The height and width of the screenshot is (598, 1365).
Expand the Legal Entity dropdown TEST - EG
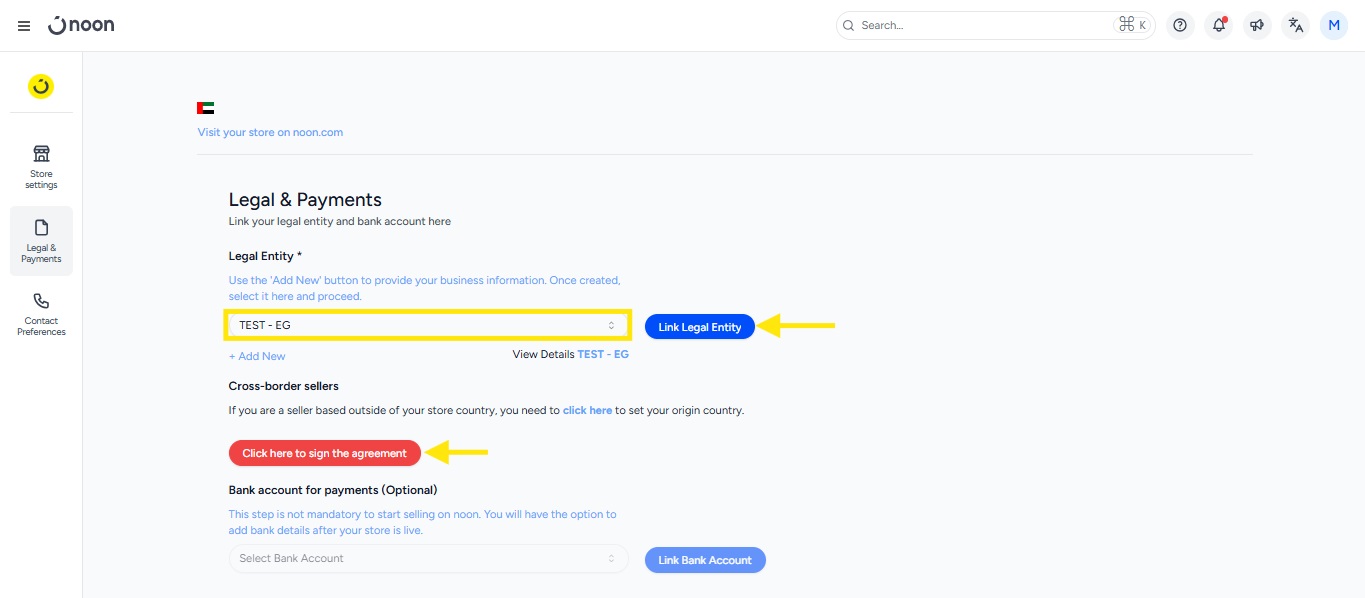click(428, 325)
